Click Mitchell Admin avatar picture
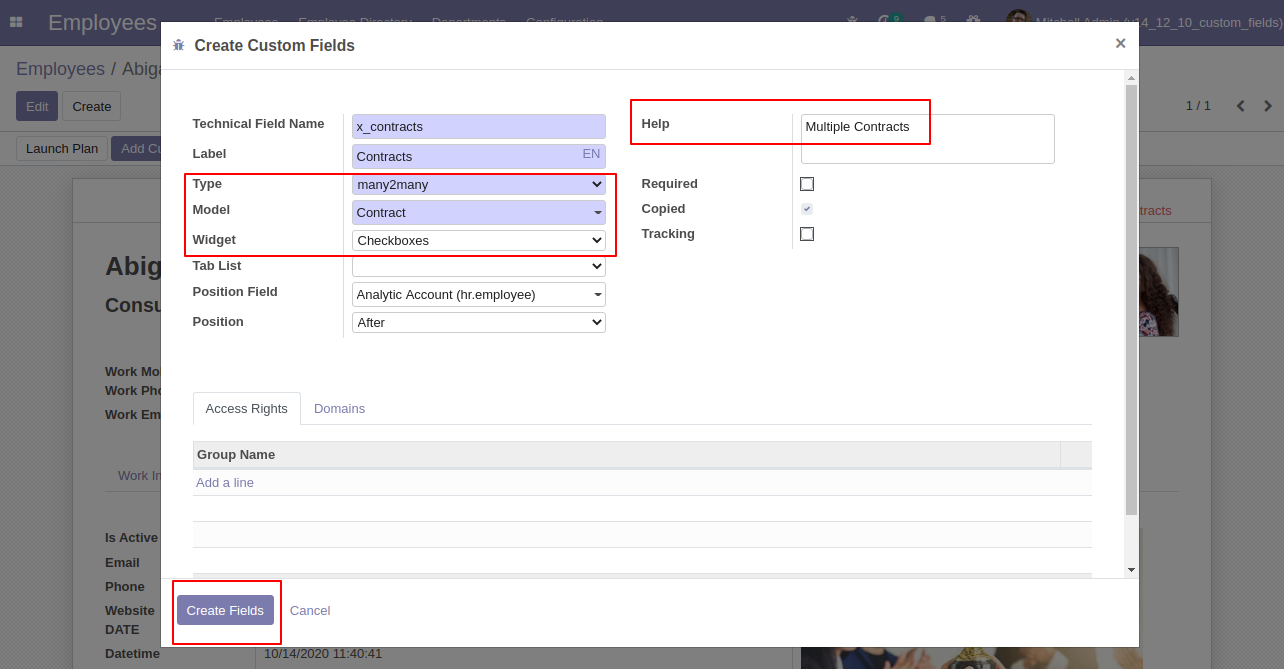The width and height of the screenshot is (1284, 669). [x=1018, y=21]
